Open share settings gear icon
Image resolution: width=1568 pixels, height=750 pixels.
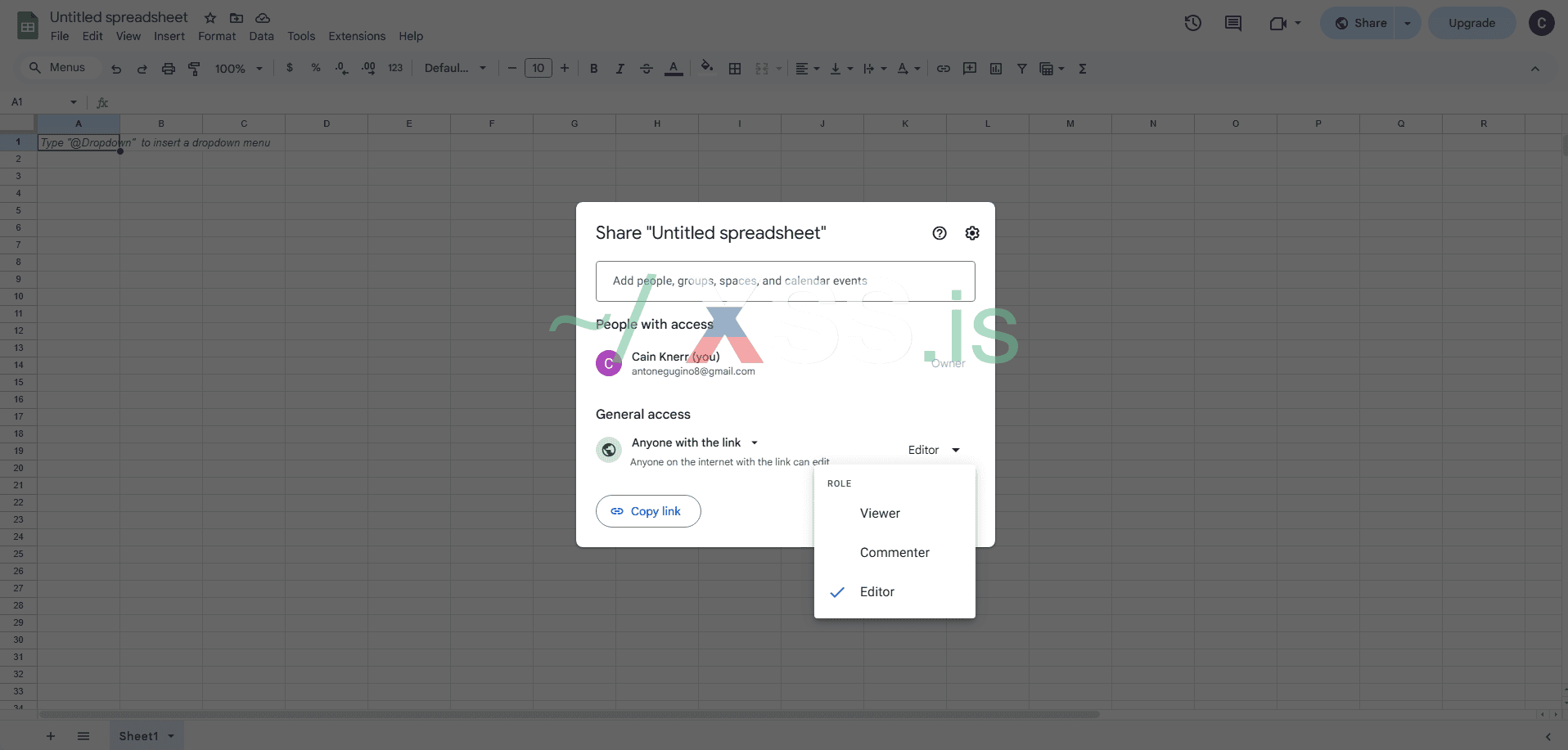[972, 233]
